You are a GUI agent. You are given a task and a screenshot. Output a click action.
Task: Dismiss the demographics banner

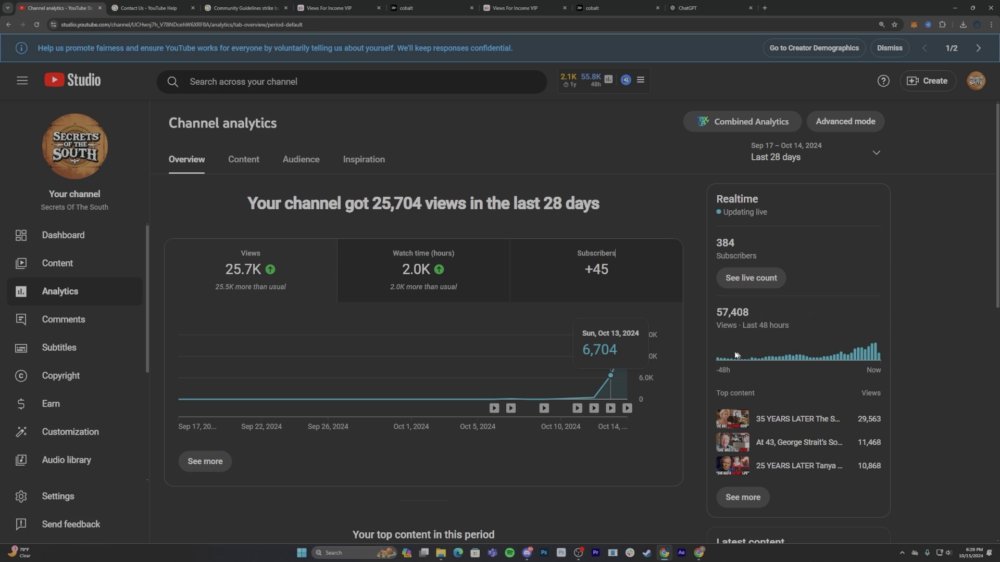tap(889, 48)
